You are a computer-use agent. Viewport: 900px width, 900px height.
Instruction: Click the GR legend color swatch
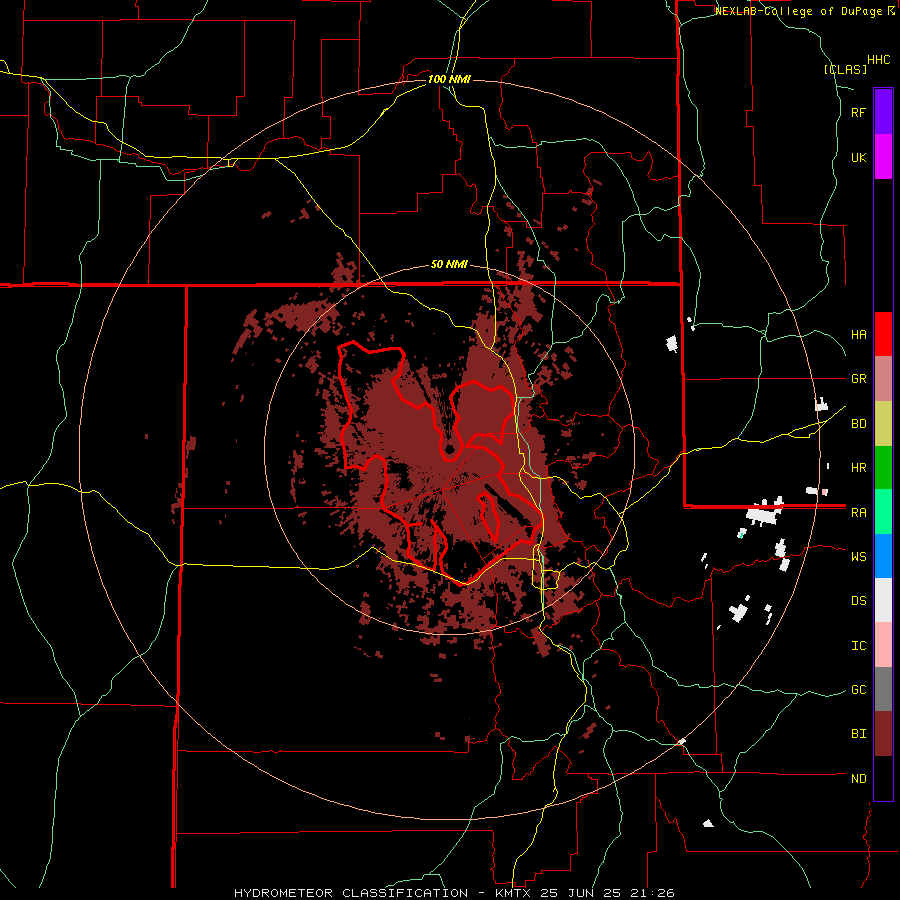tap(883, 379)
